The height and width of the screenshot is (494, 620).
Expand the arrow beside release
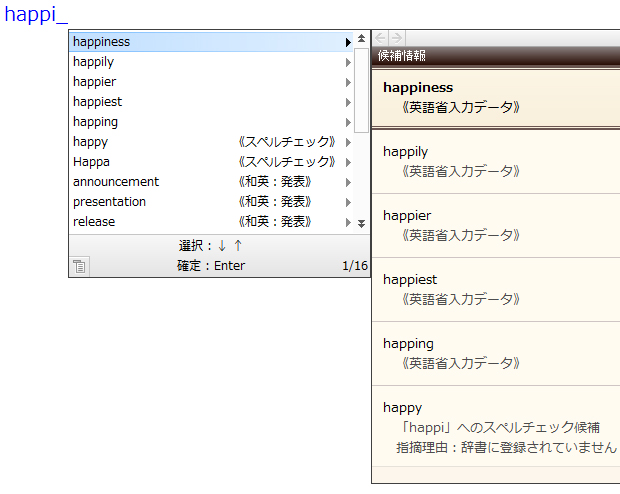pyautogui.click(x=348, y=222)
